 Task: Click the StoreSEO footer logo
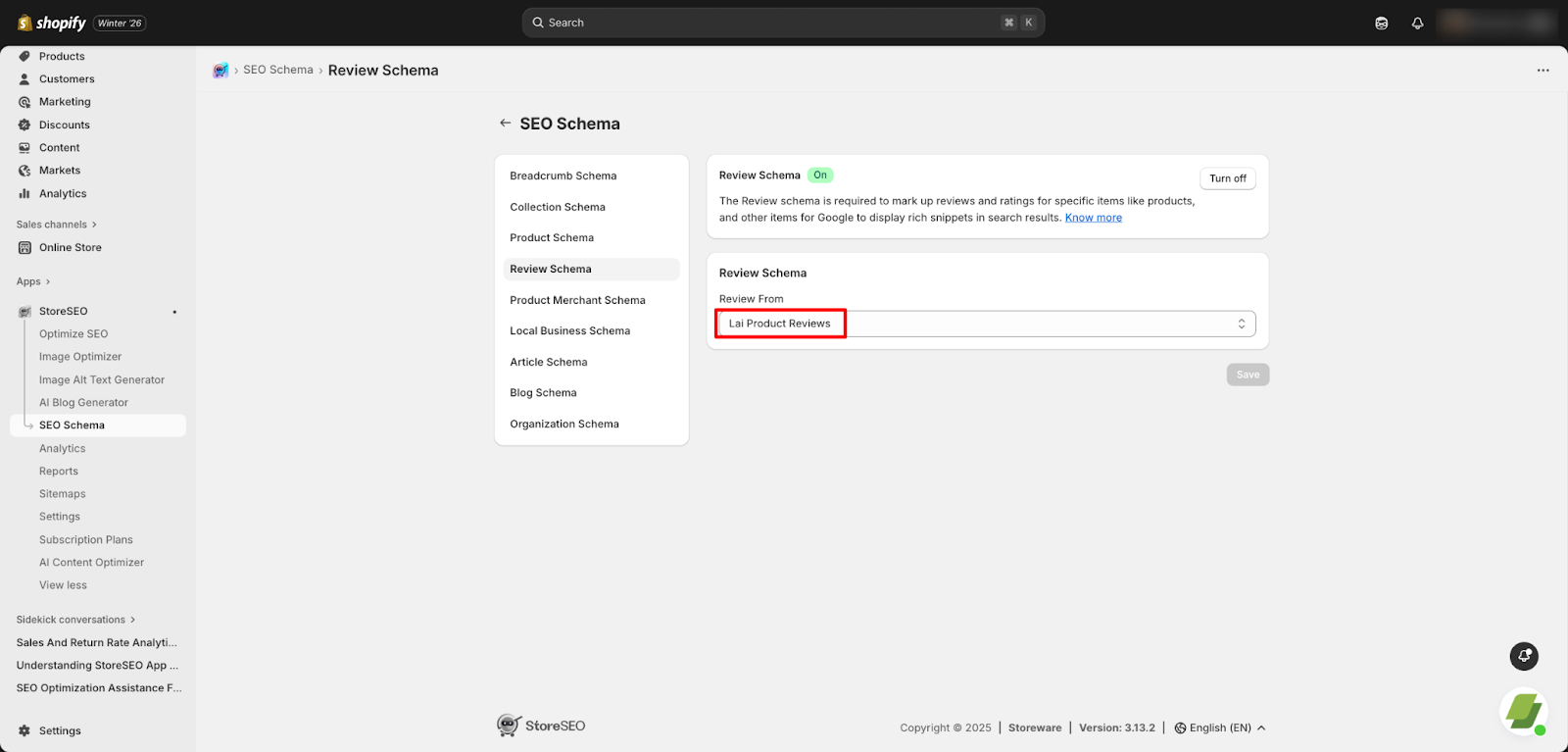click(x=541, y=726)
